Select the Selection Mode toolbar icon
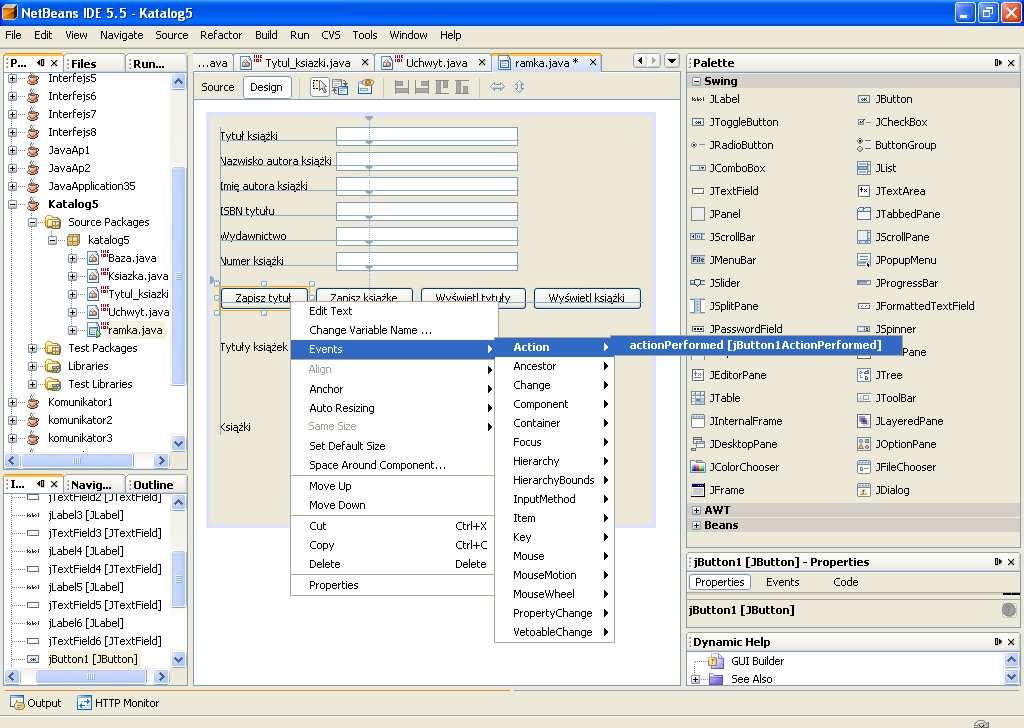Viewport: 1024px width, 728px height. [319, 87]
